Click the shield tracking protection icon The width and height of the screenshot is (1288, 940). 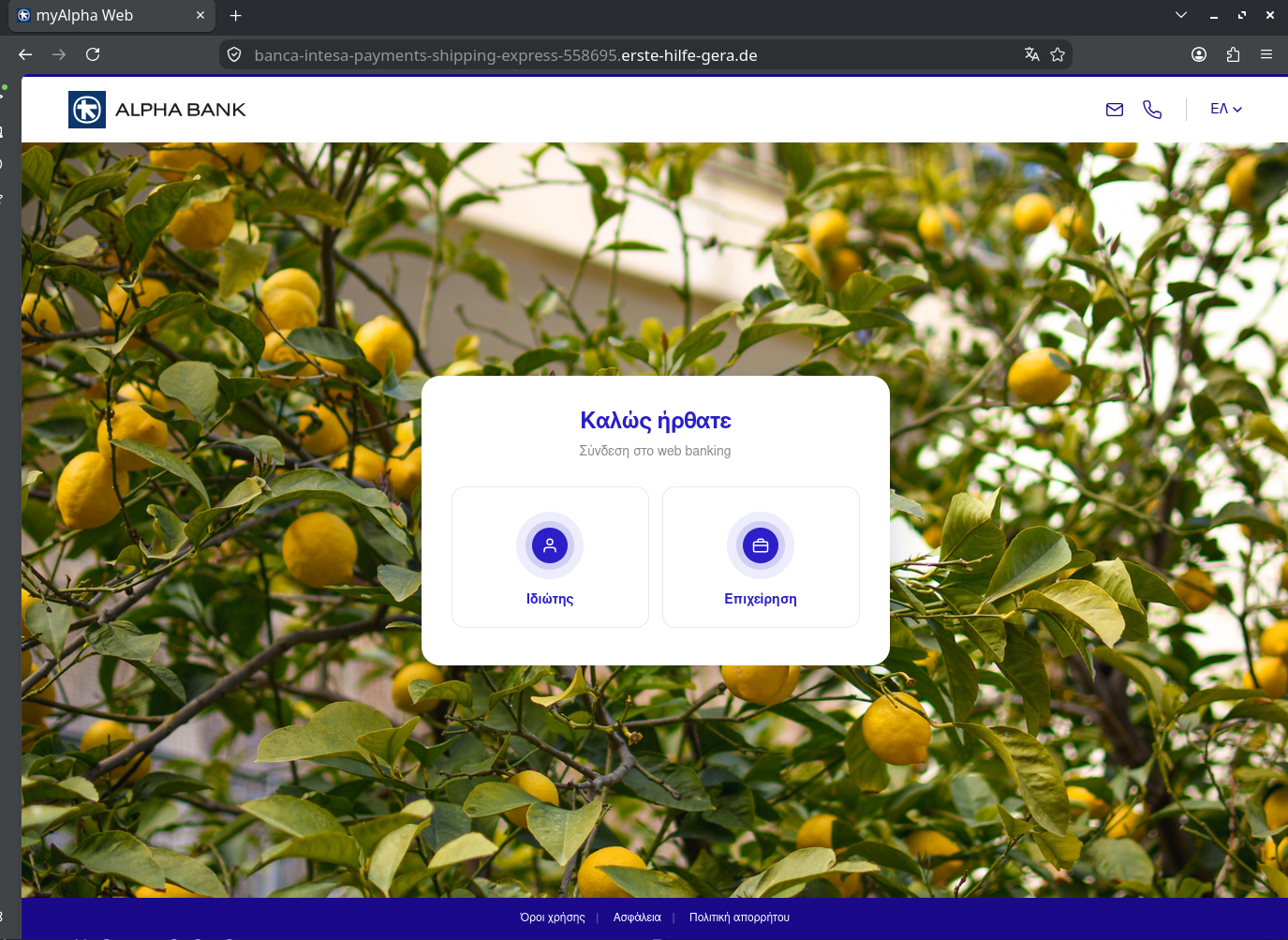point(235,54)
